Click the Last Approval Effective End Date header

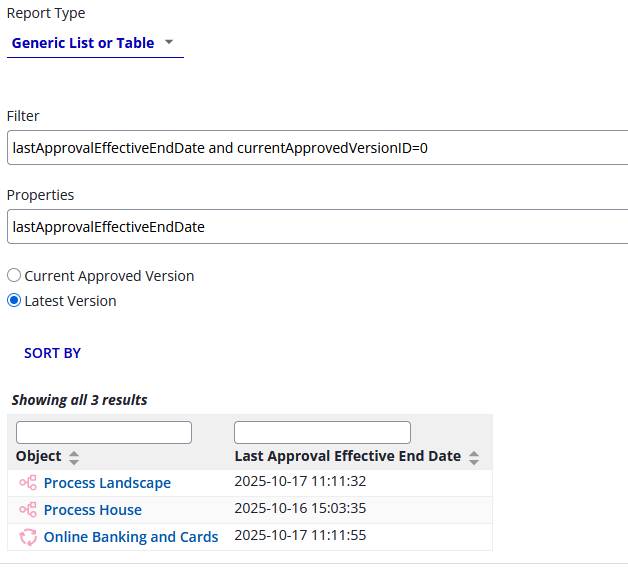(x=347, y=456)
